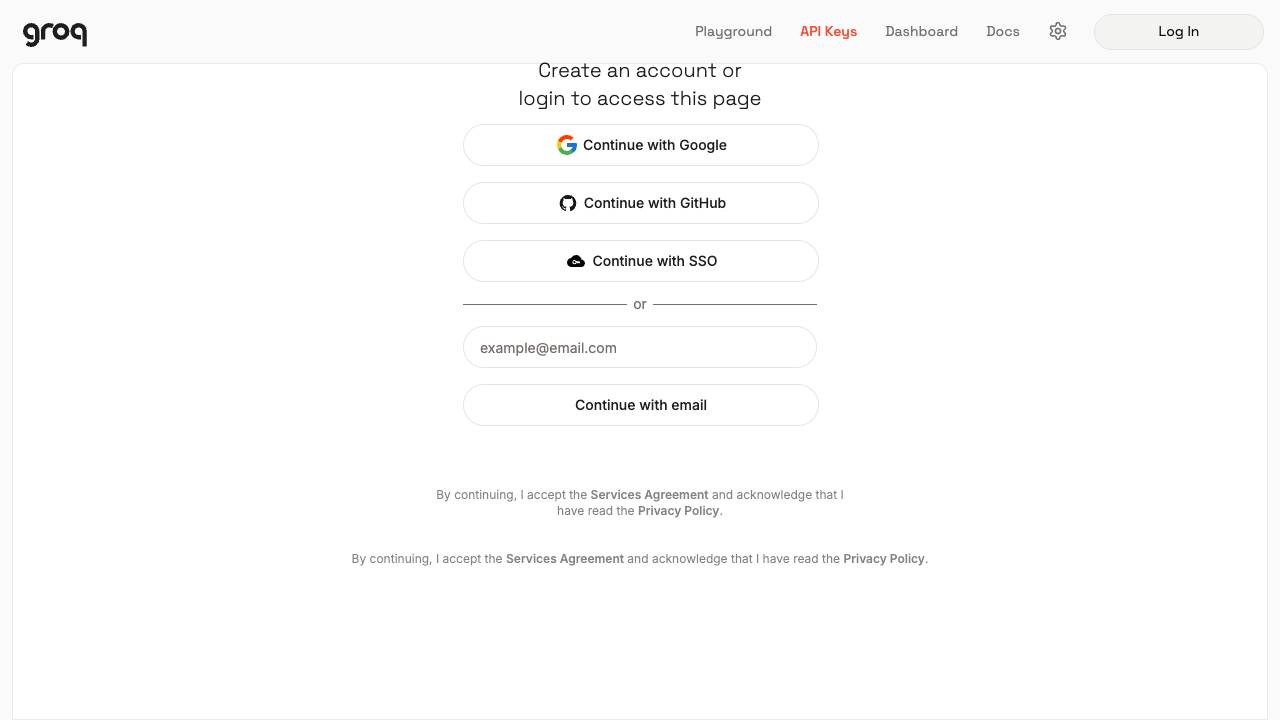Choose Continue with SSO
Image resolution: width=1280 pixels, height=720 pixels.
641,261
